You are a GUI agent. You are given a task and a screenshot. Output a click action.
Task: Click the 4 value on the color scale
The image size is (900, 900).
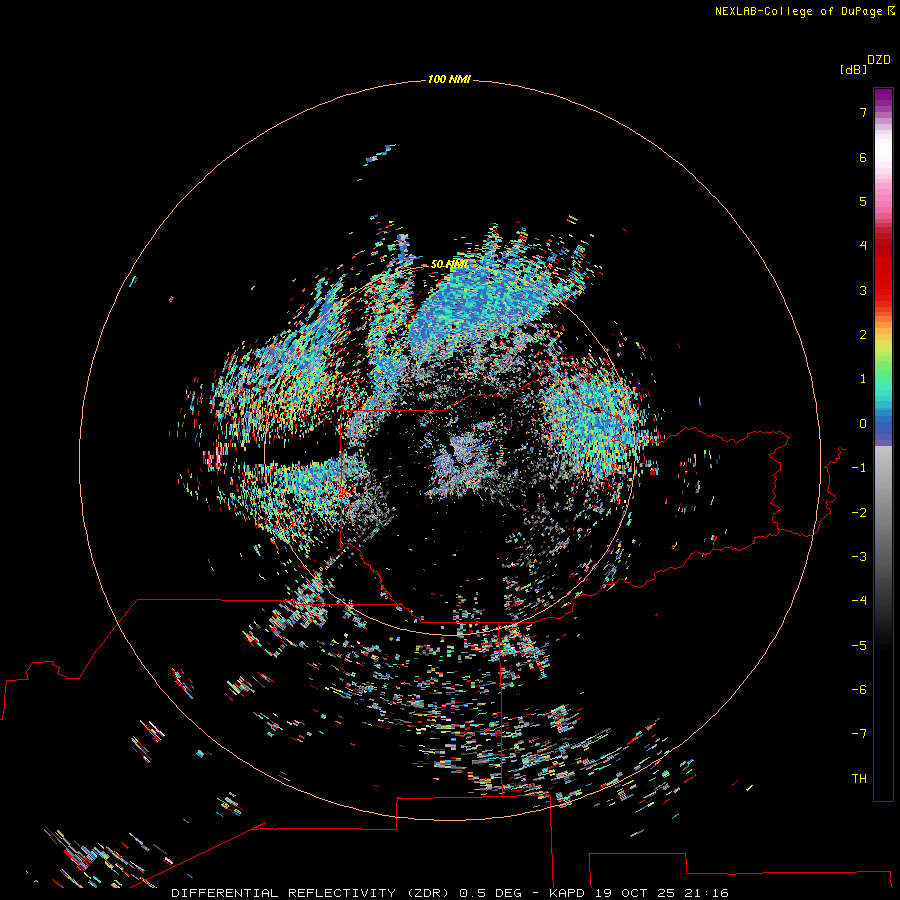863,246
